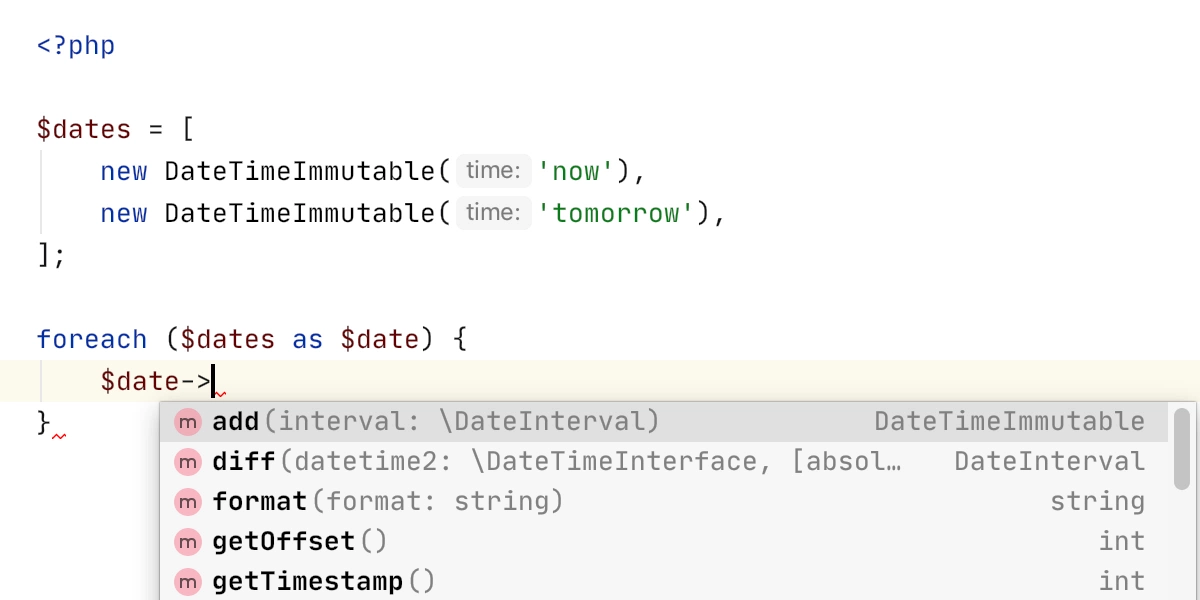Select the add(interval: \DateInterval) suggestion
This screenshot has width=1200, height=600.
coord(664,422)
